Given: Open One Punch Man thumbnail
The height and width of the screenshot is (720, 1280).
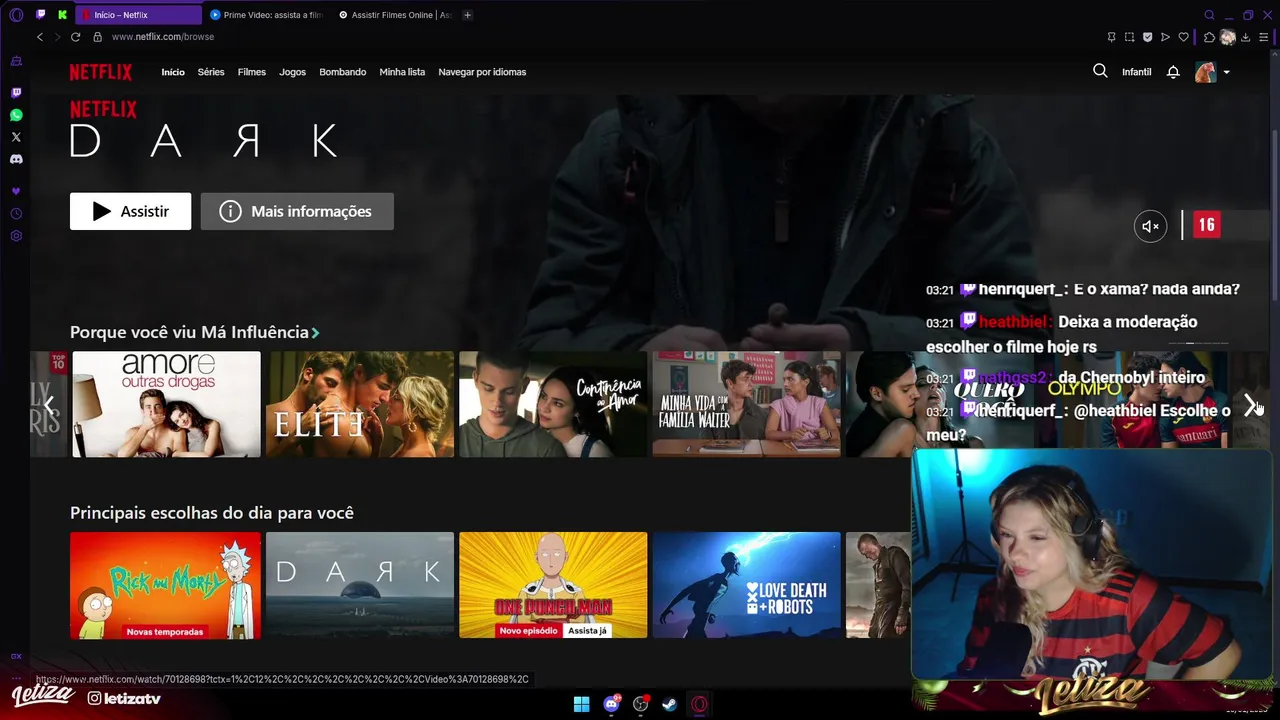Looking at the screenshot, I should pos(553,585).
